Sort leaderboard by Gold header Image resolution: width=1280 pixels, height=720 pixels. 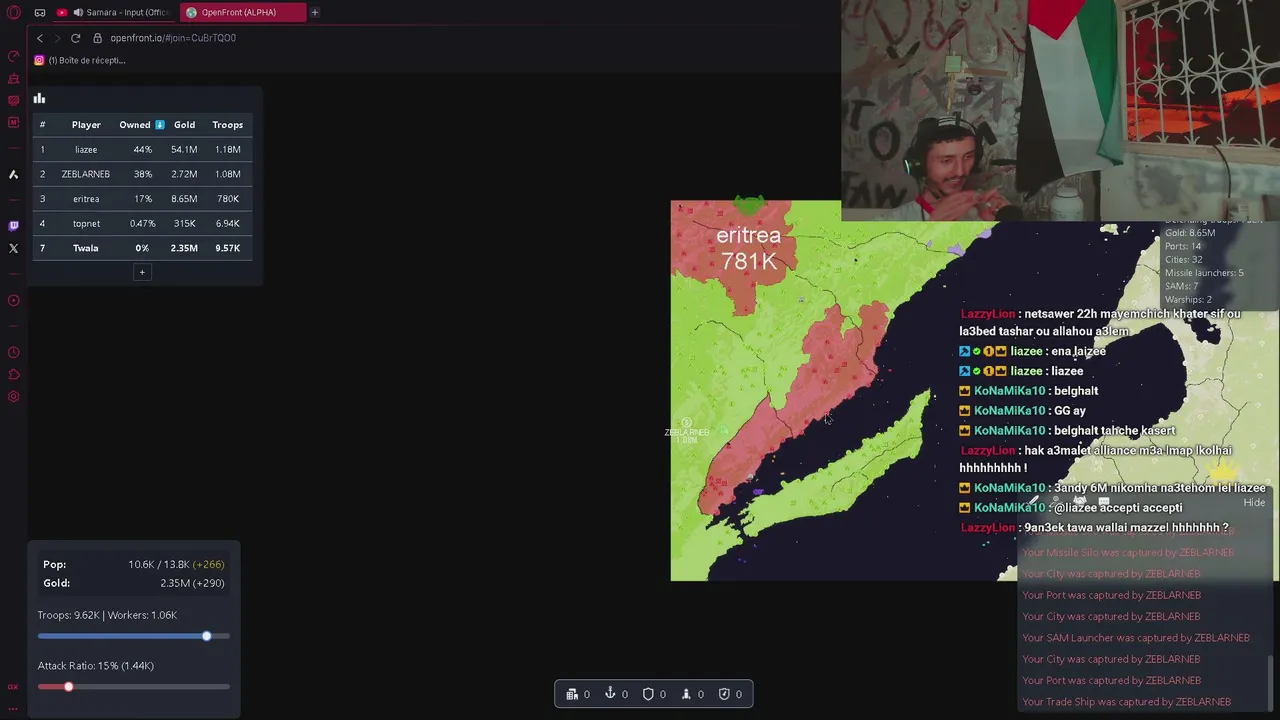click(x=184, y=125)
